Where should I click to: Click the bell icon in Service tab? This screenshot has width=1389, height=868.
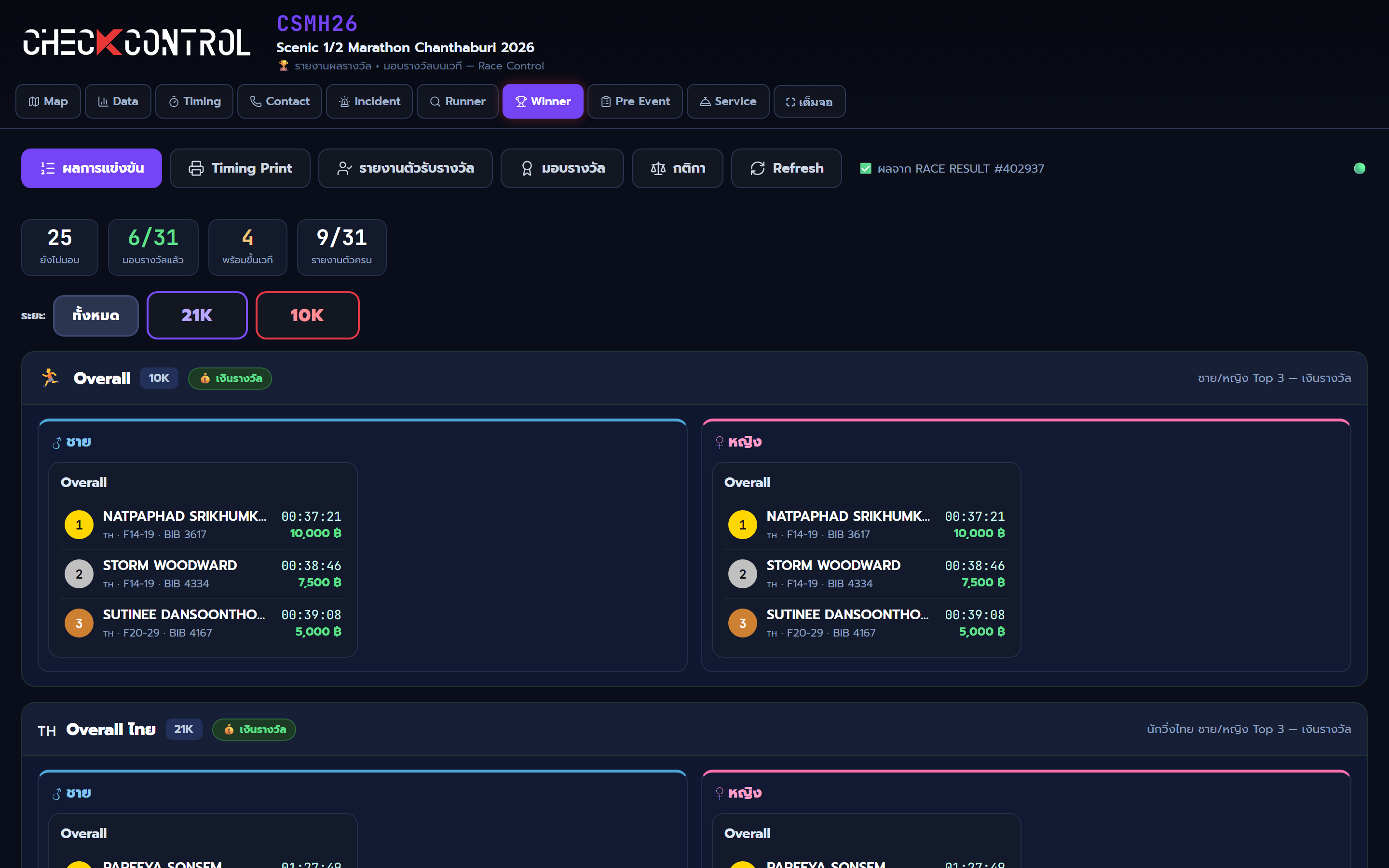point(705,102)
